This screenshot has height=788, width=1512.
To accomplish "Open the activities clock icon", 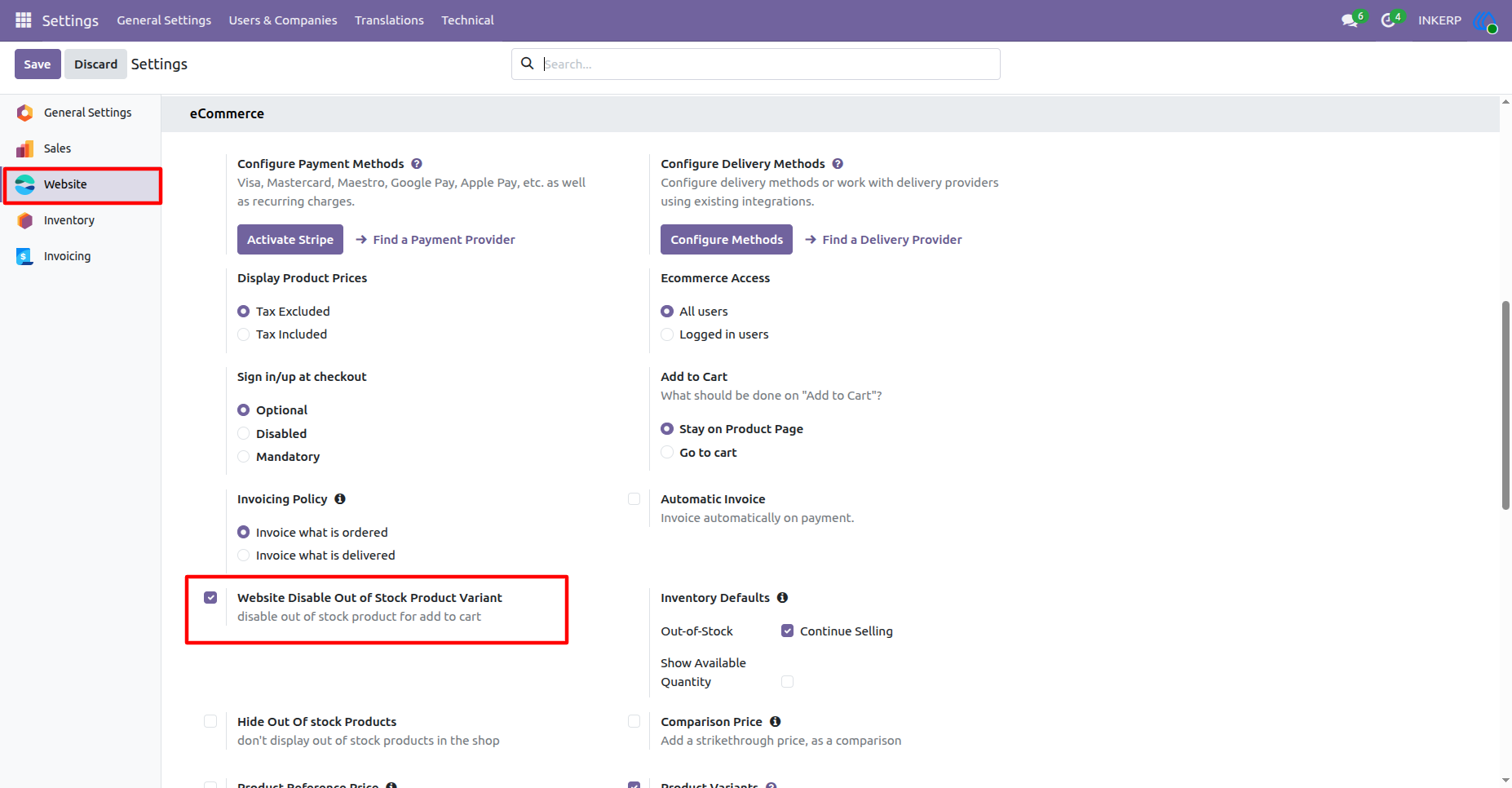I will point(1388,20).
